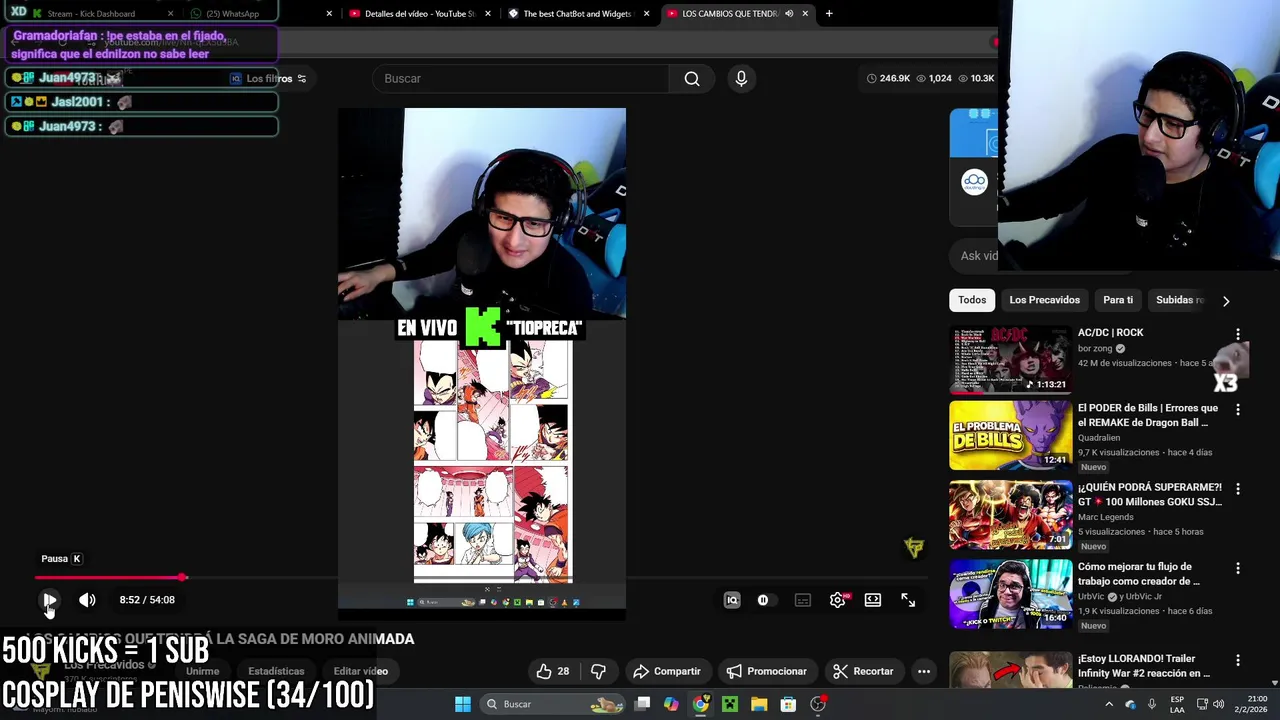Show hidden system tray icons

[1108, 704]
